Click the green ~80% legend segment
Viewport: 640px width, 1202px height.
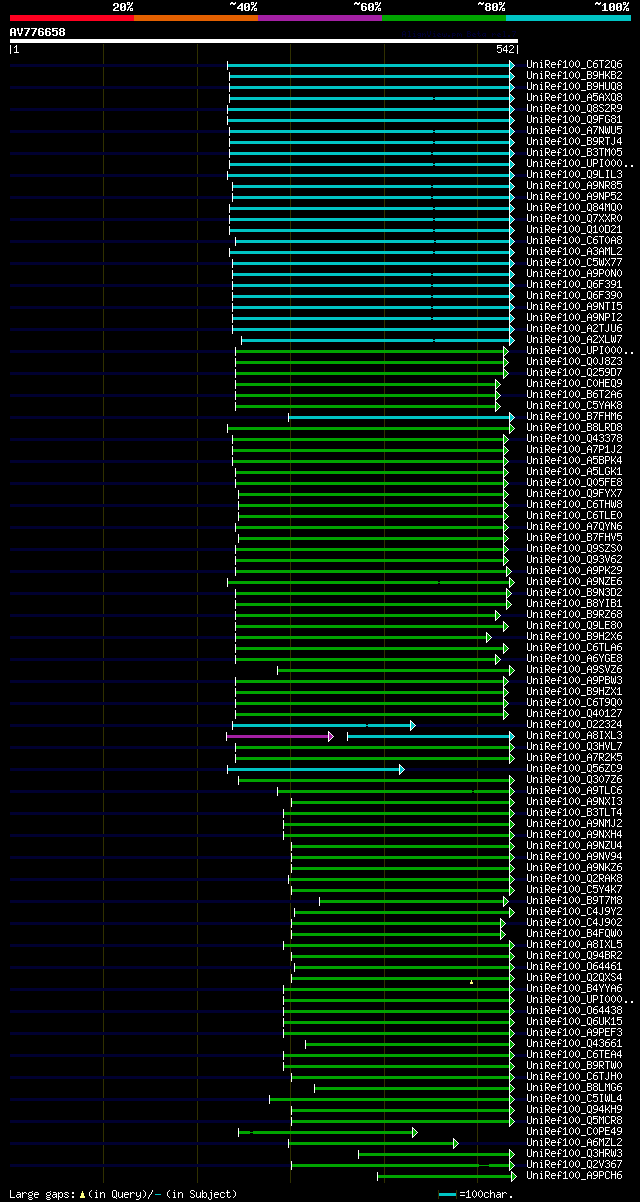[443, 18]
